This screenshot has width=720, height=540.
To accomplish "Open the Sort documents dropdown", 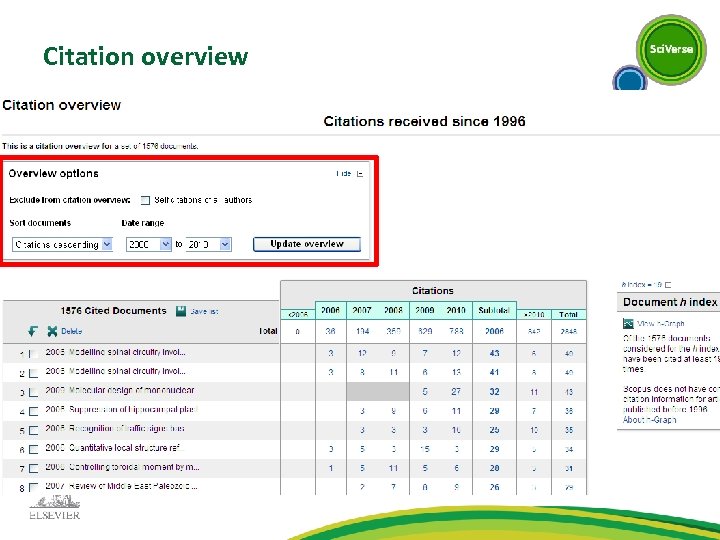I will click(62, 244).
